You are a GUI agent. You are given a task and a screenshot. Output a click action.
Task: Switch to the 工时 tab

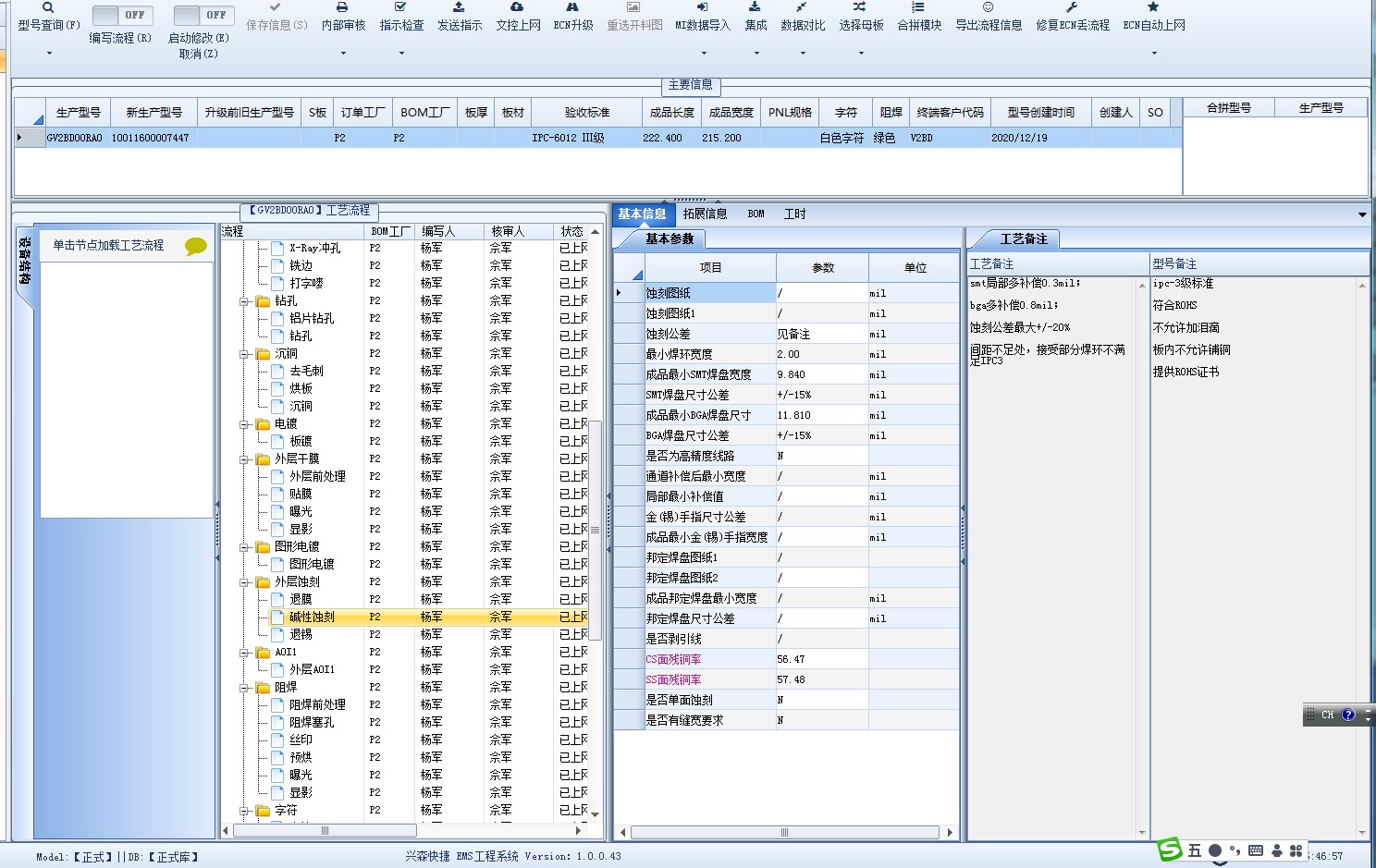794,214
